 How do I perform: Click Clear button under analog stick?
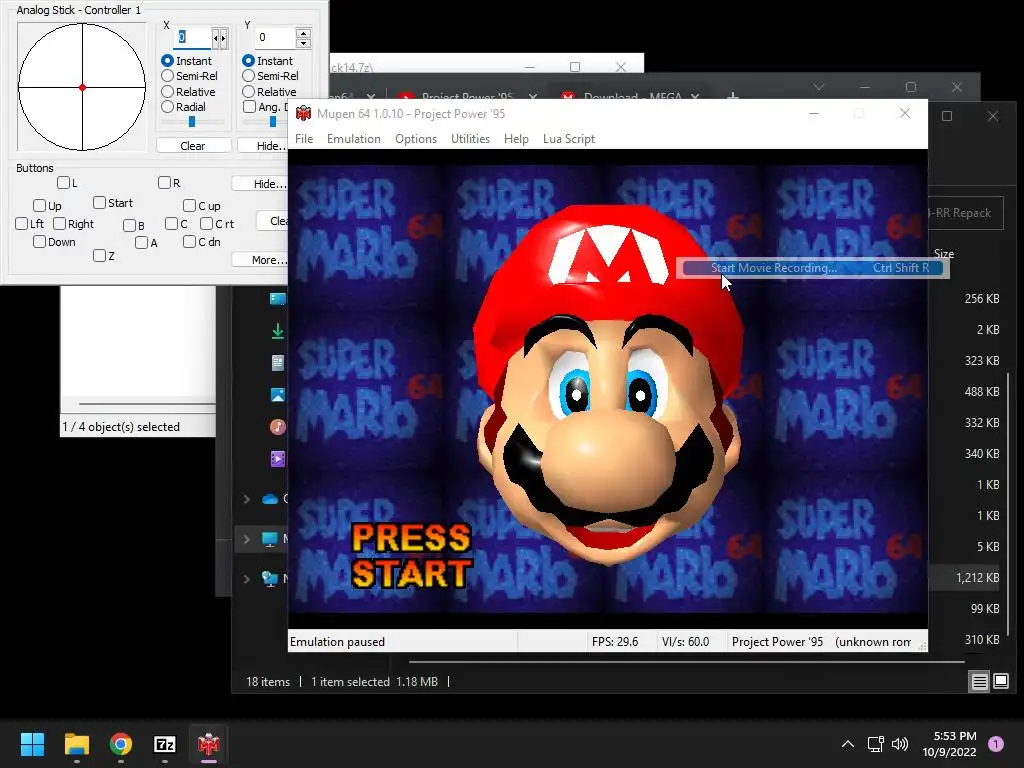193,146
